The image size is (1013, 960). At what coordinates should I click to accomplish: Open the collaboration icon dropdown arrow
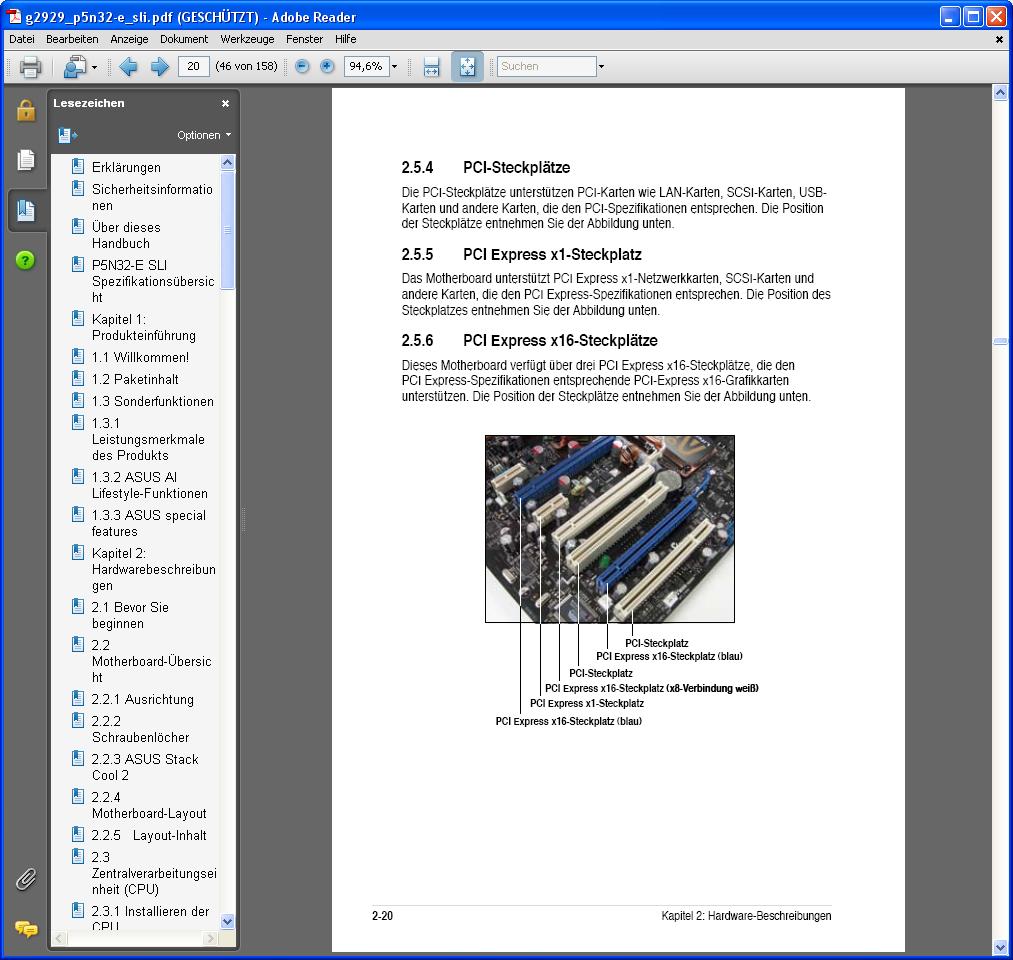(x=94, y=67)
